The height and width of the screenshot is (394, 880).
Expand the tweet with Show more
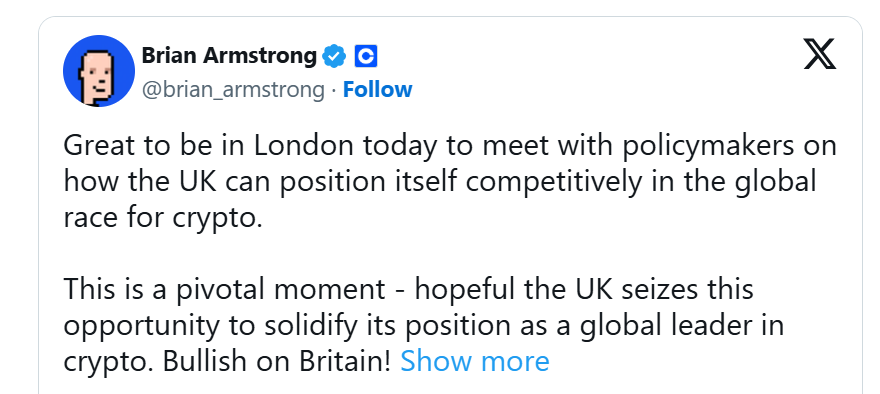point(475,361)
